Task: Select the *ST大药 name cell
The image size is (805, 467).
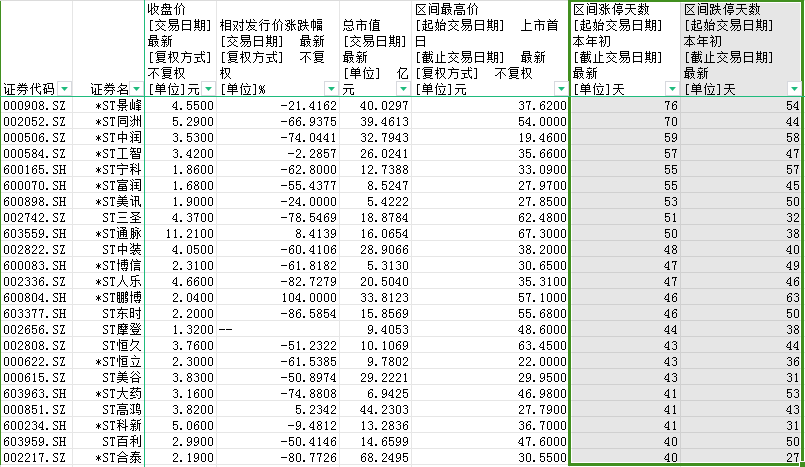Action: click(x=108, y=394)
